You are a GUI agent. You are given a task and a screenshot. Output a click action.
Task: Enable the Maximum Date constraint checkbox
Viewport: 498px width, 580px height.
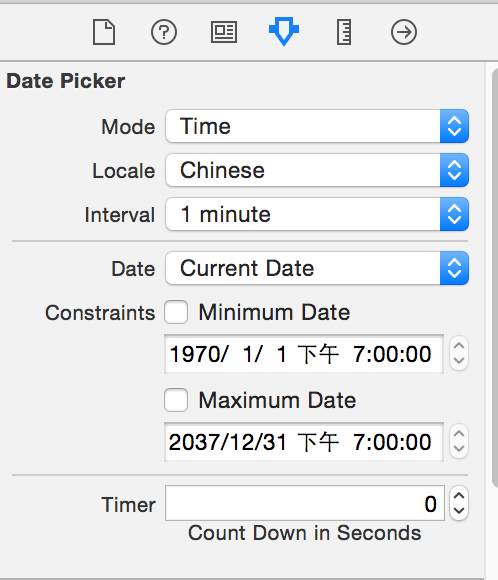click(176, 400)
